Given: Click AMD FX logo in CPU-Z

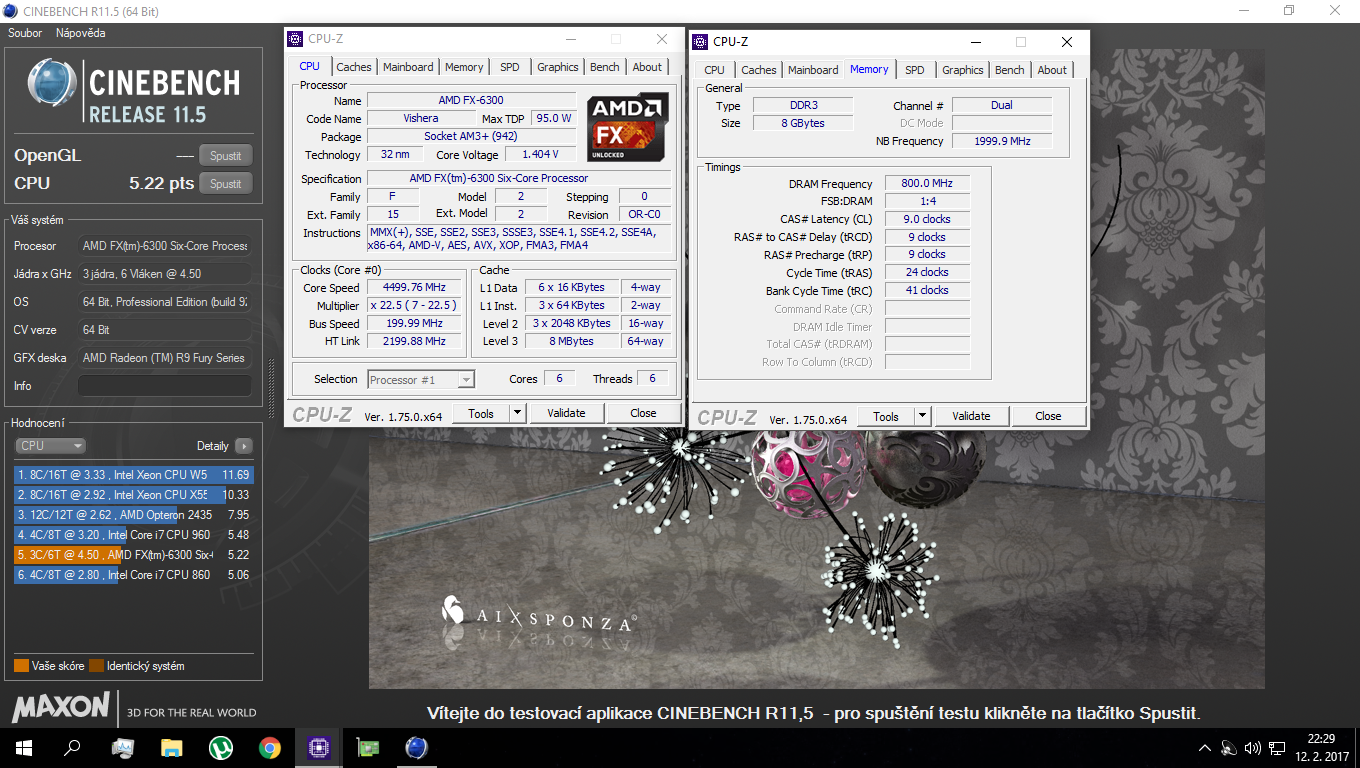Looking at the screenshot, I should point(627,126).
